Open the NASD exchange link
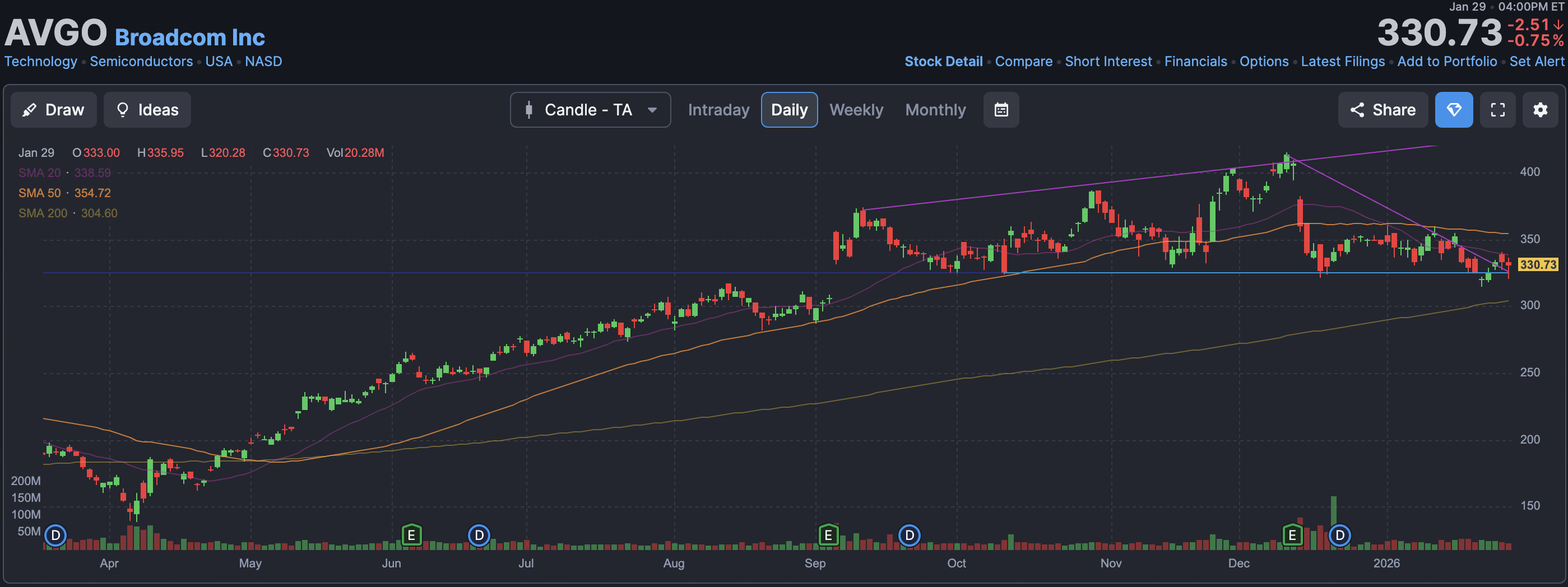1568x587 pixels. [263, 62]
